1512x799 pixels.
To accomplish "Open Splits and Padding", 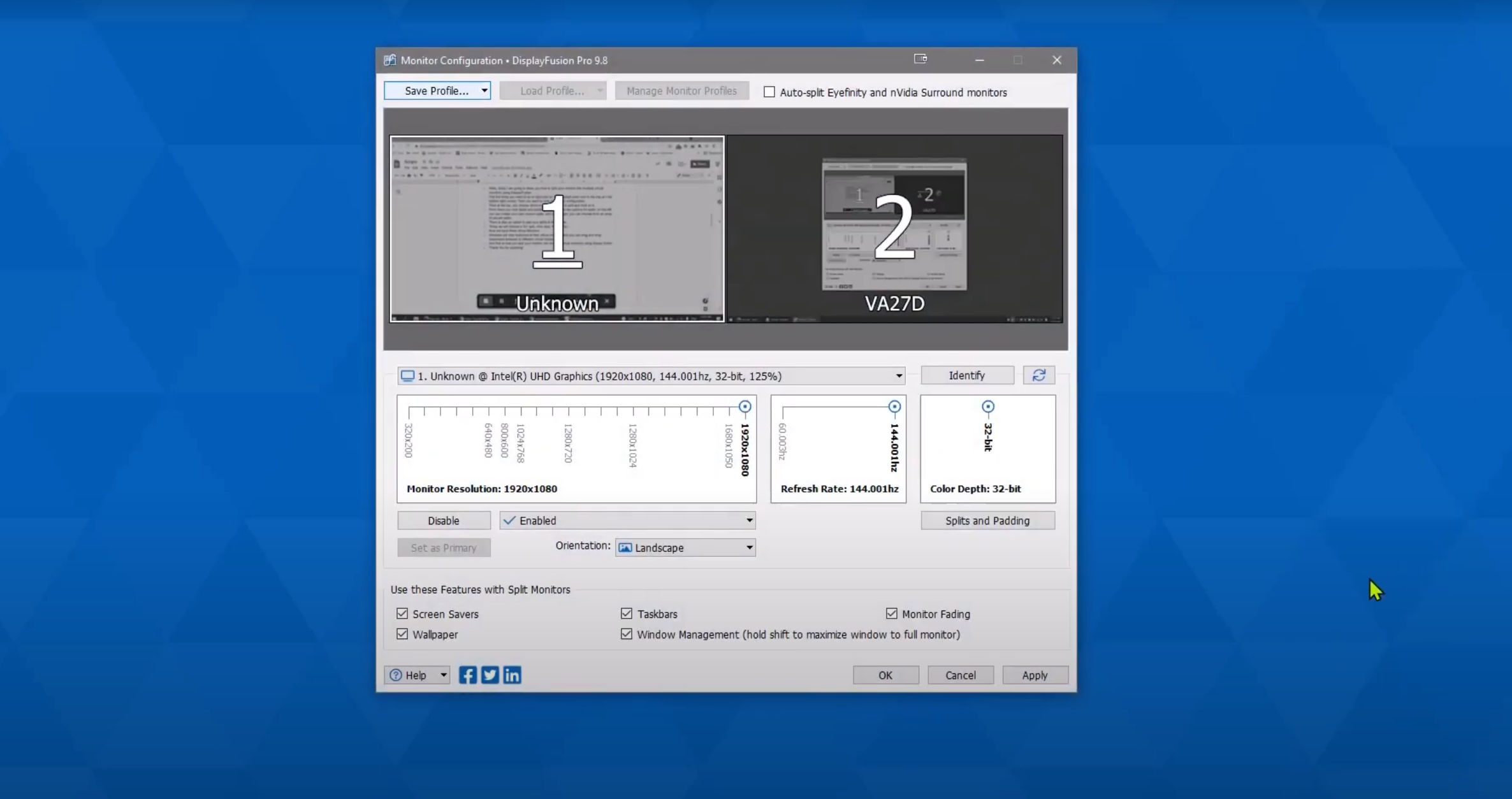I will click(x=987, y=521).
